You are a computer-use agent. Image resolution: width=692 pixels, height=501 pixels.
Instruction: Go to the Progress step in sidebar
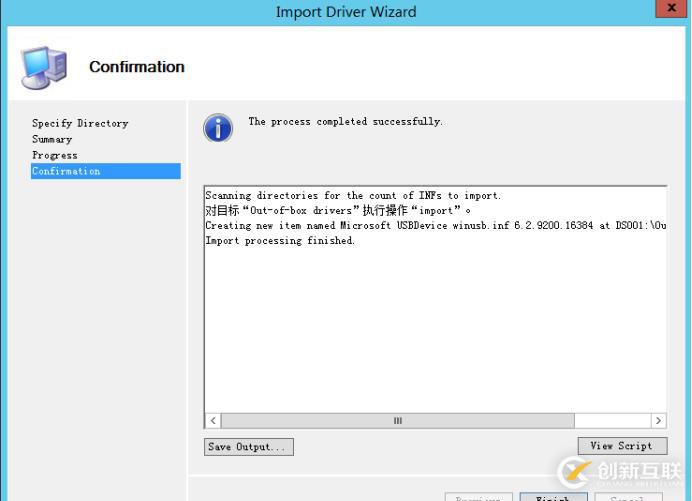click(54, 155)
